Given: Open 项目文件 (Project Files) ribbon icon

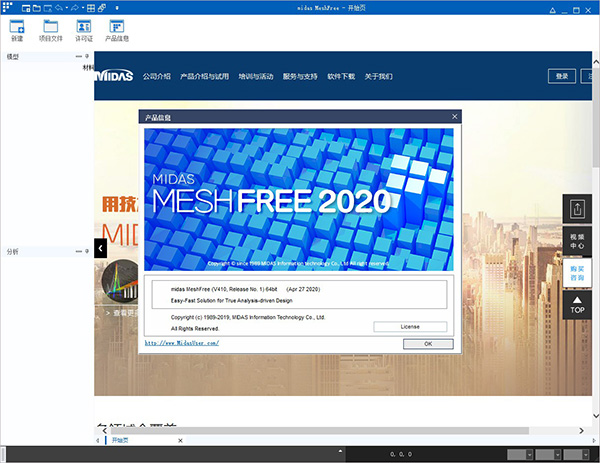Looking at the screenshot, I should pos(51,31).
